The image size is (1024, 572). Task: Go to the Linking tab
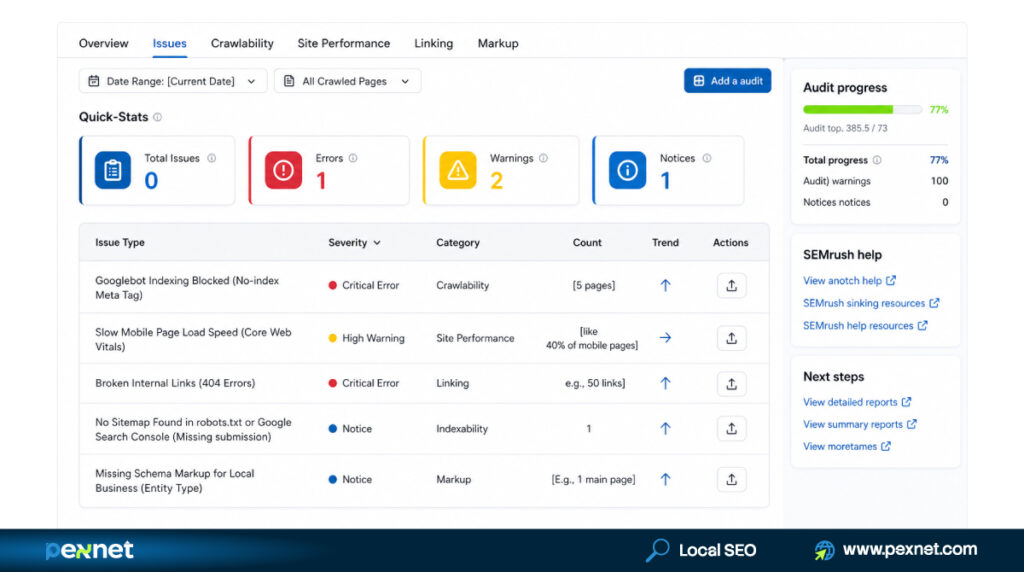[433, 43]
